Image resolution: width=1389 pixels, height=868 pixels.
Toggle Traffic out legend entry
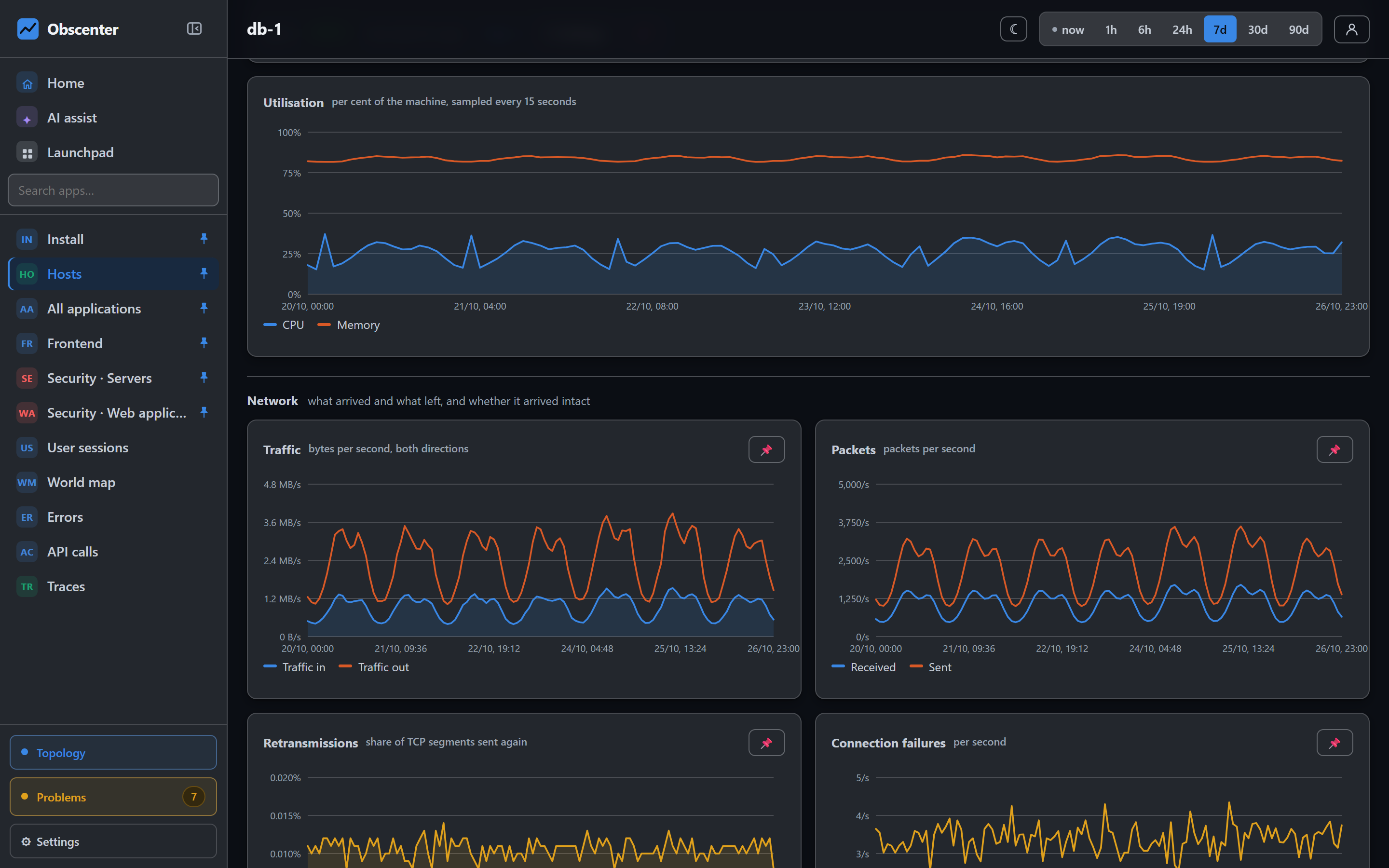[374, 667]
